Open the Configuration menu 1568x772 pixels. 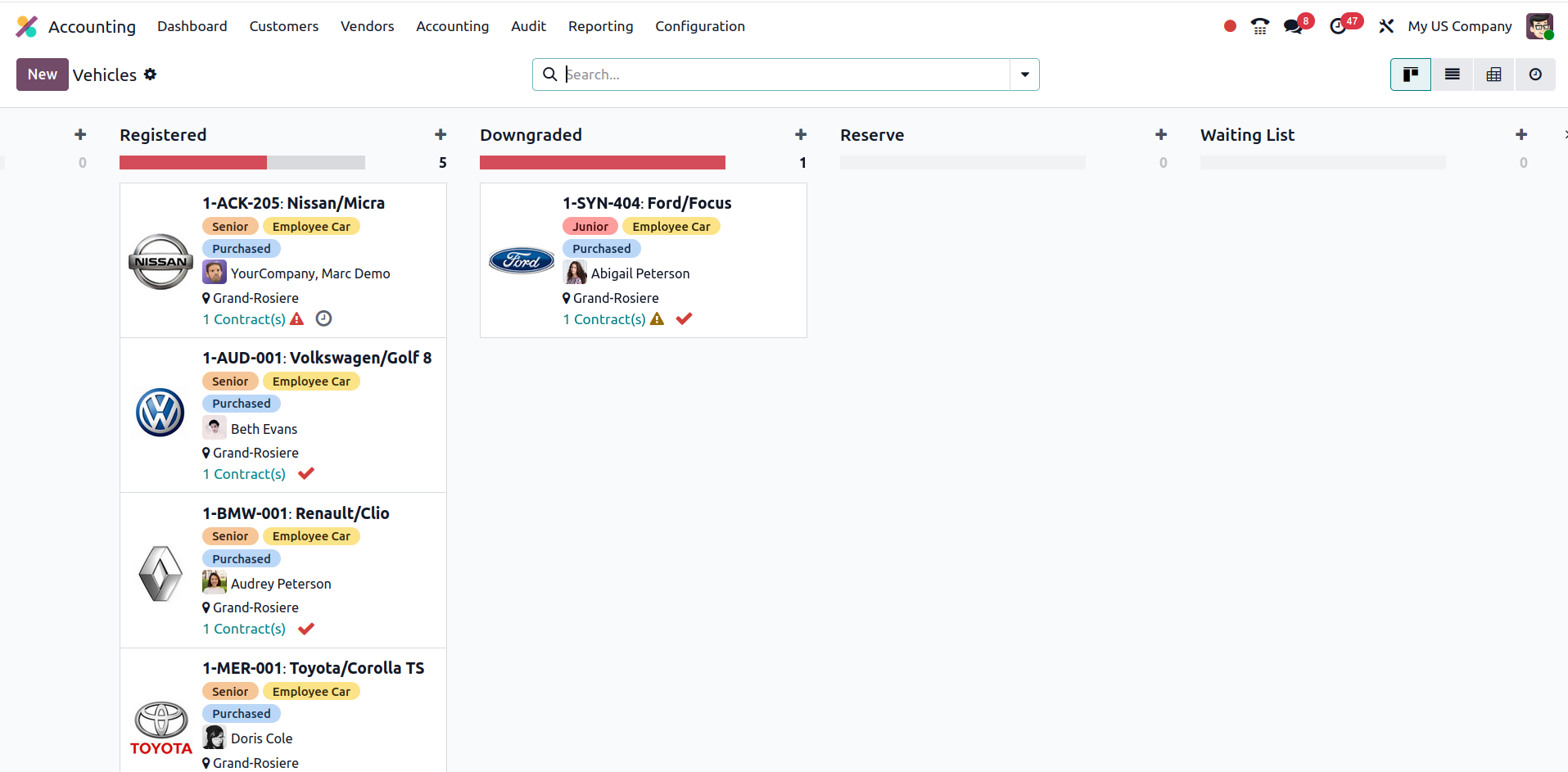[699, 26]
